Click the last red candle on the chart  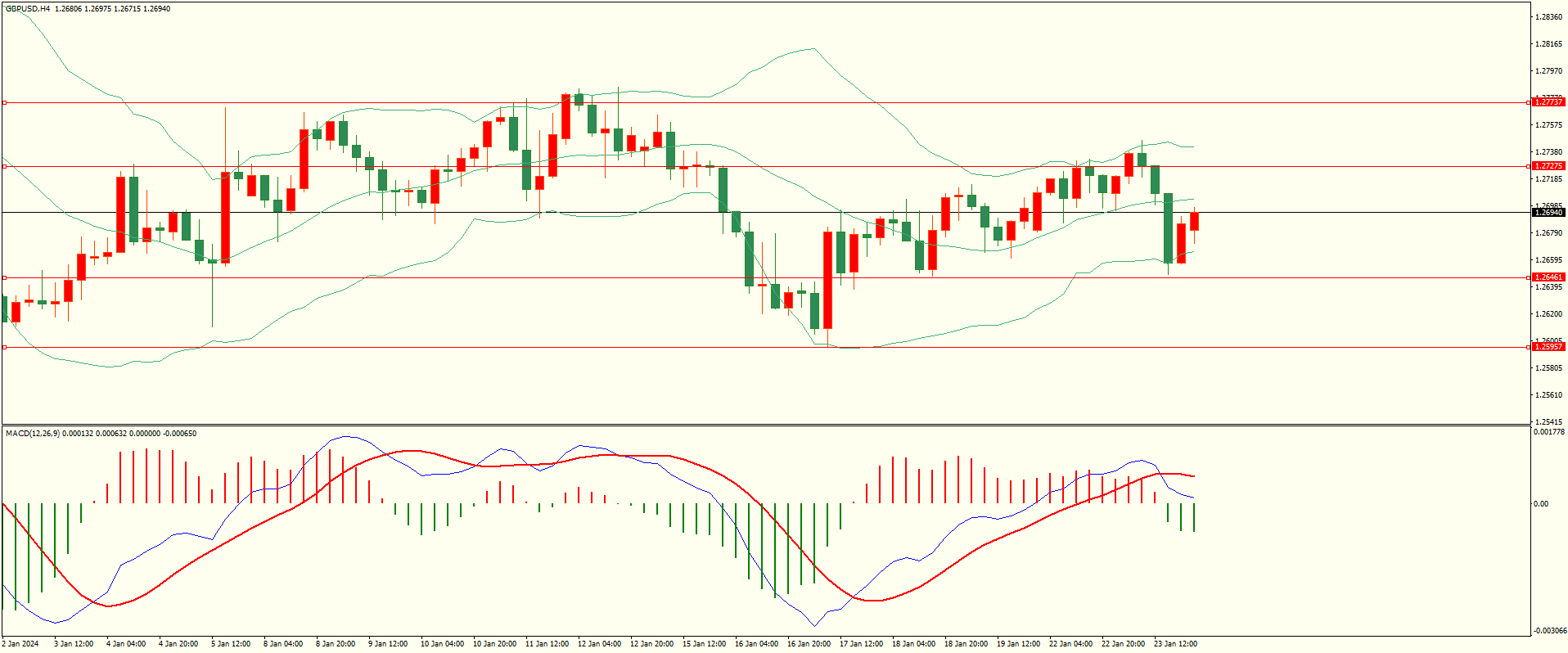pyautogui.click(x=1194, y=221)
